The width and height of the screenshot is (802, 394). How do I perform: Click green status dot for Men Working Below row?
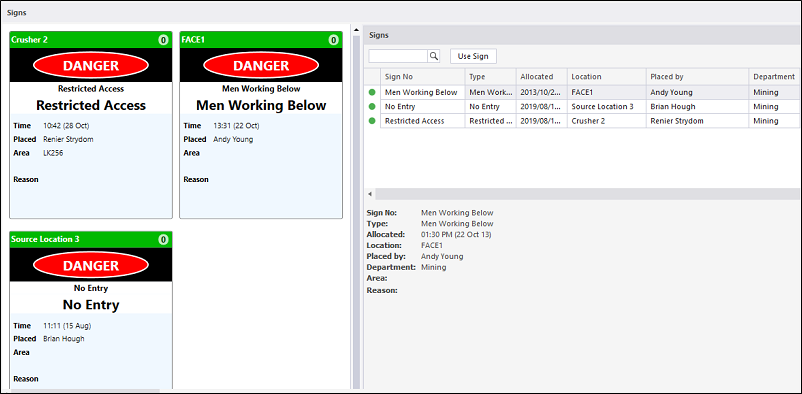click(x=372, y=93)
